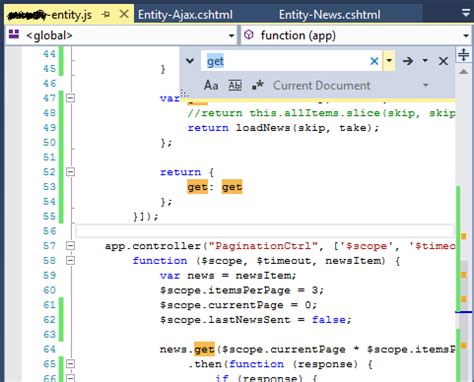Click the function (app) cube icon
Image resolution: width=474 pixels, height=382 pixels.
[249, 35]
